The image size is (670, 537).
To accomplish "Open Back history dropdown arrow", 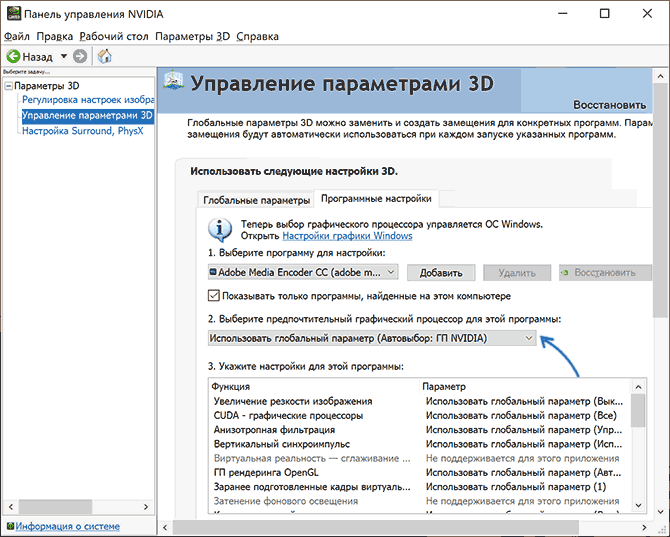I will point(64,56).
